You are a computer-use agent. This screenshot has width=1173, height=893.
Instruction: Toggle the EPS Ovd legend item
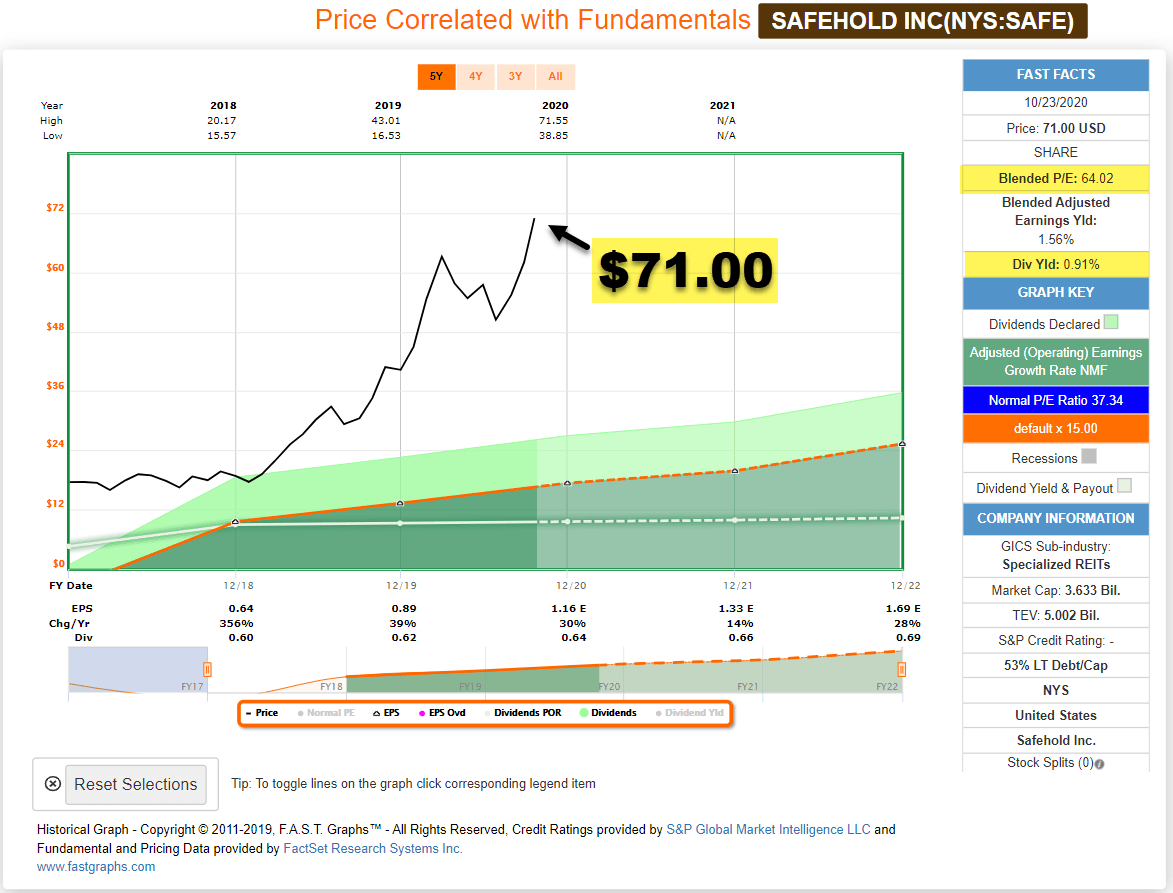pos(442,713)
